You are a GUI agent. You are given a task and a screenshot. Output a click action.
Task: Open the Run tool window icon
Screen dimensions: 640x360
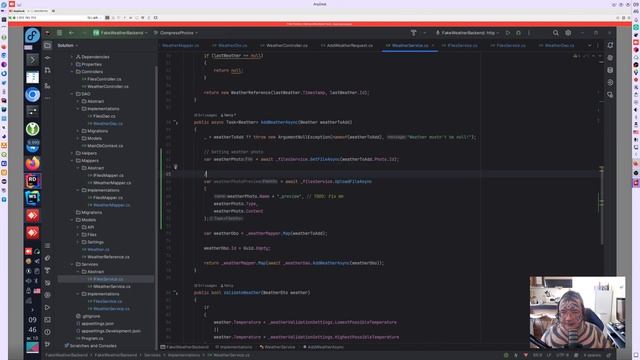click(x=47, y=307)
